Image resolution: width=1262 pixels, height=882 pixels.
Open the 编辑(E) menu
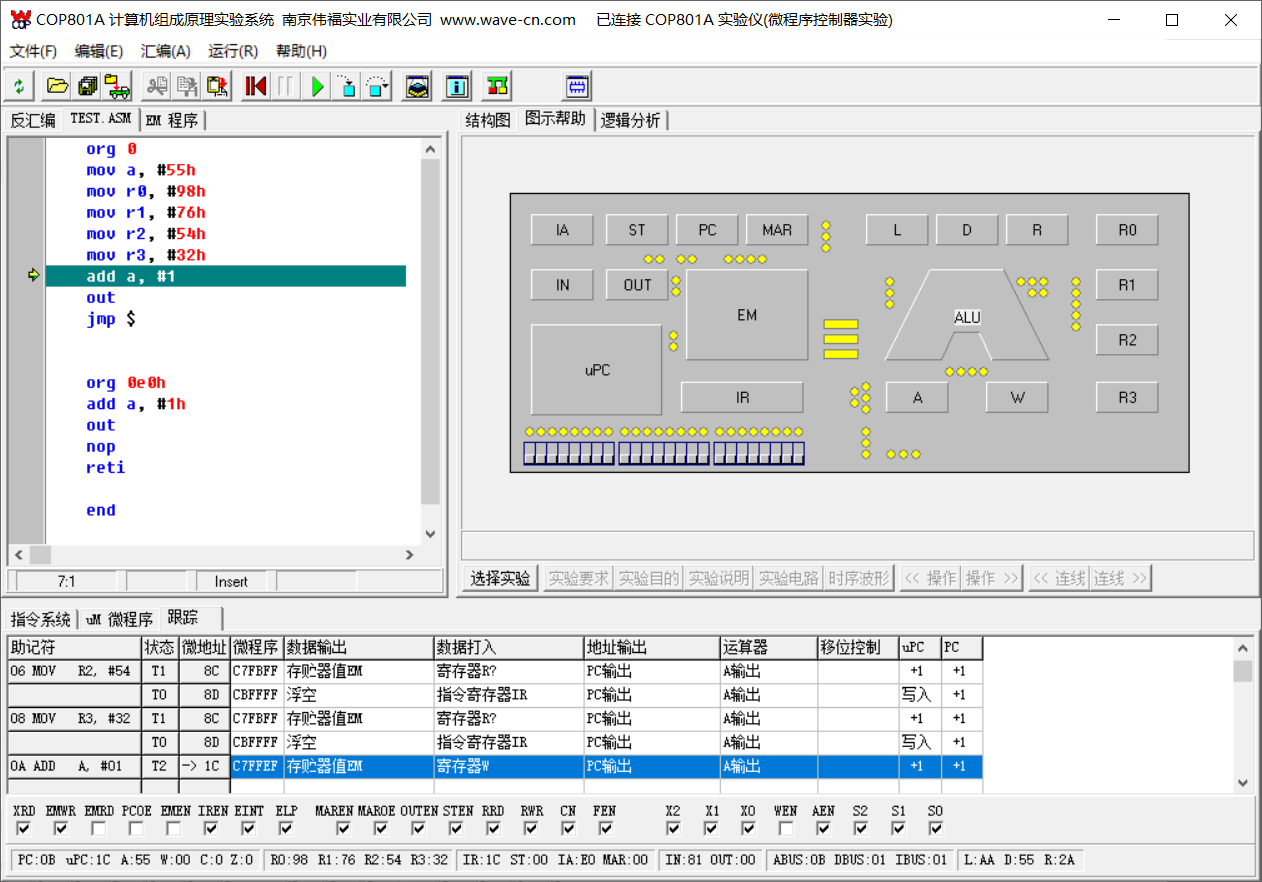tap(99, 51)
